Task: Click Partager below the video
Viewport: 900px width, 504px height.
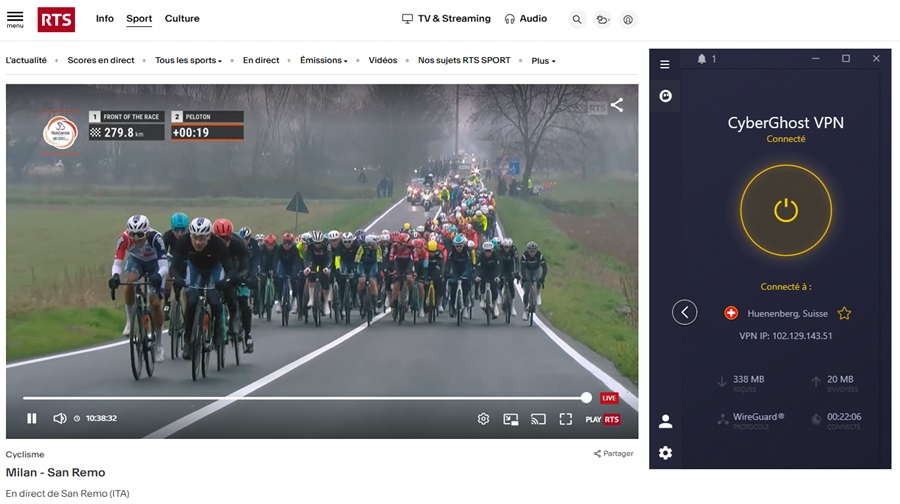Action: click(613, 453)
